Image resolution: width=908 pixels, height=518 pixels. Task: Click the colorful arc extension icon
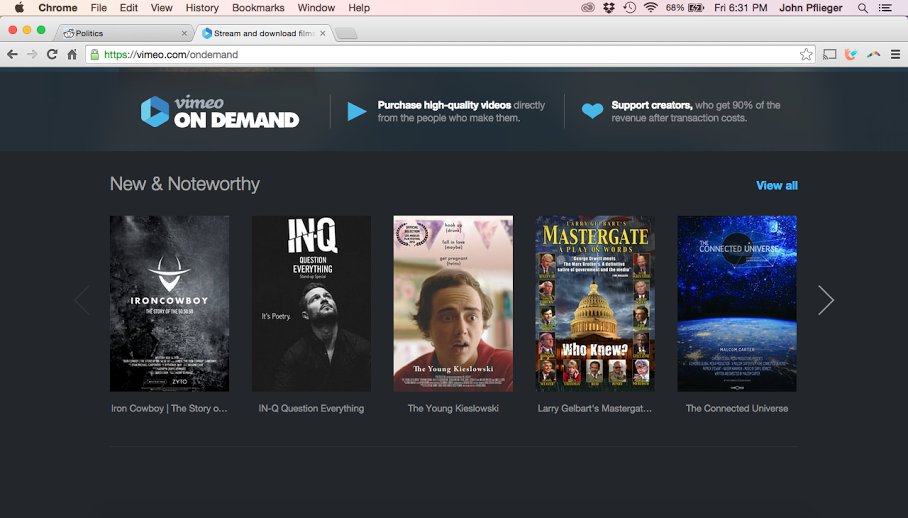tap(873, 54)
